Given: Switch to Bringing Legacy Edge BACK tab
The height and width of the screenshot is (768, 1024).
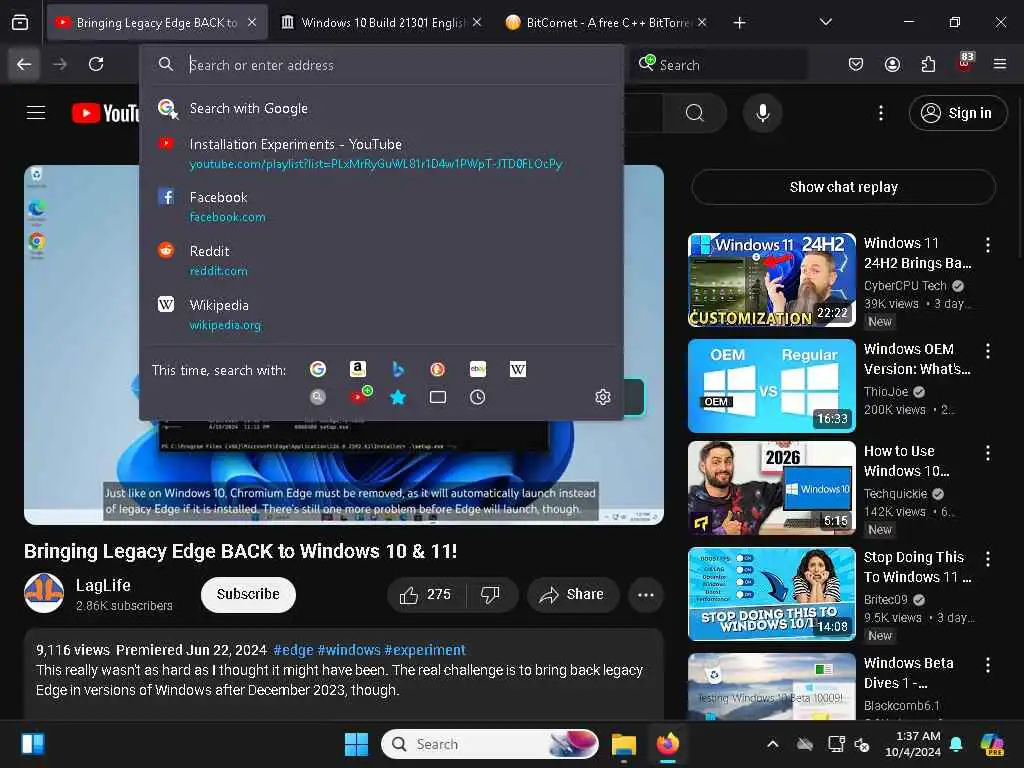Looking at the screenshot, I should point(157,23).
